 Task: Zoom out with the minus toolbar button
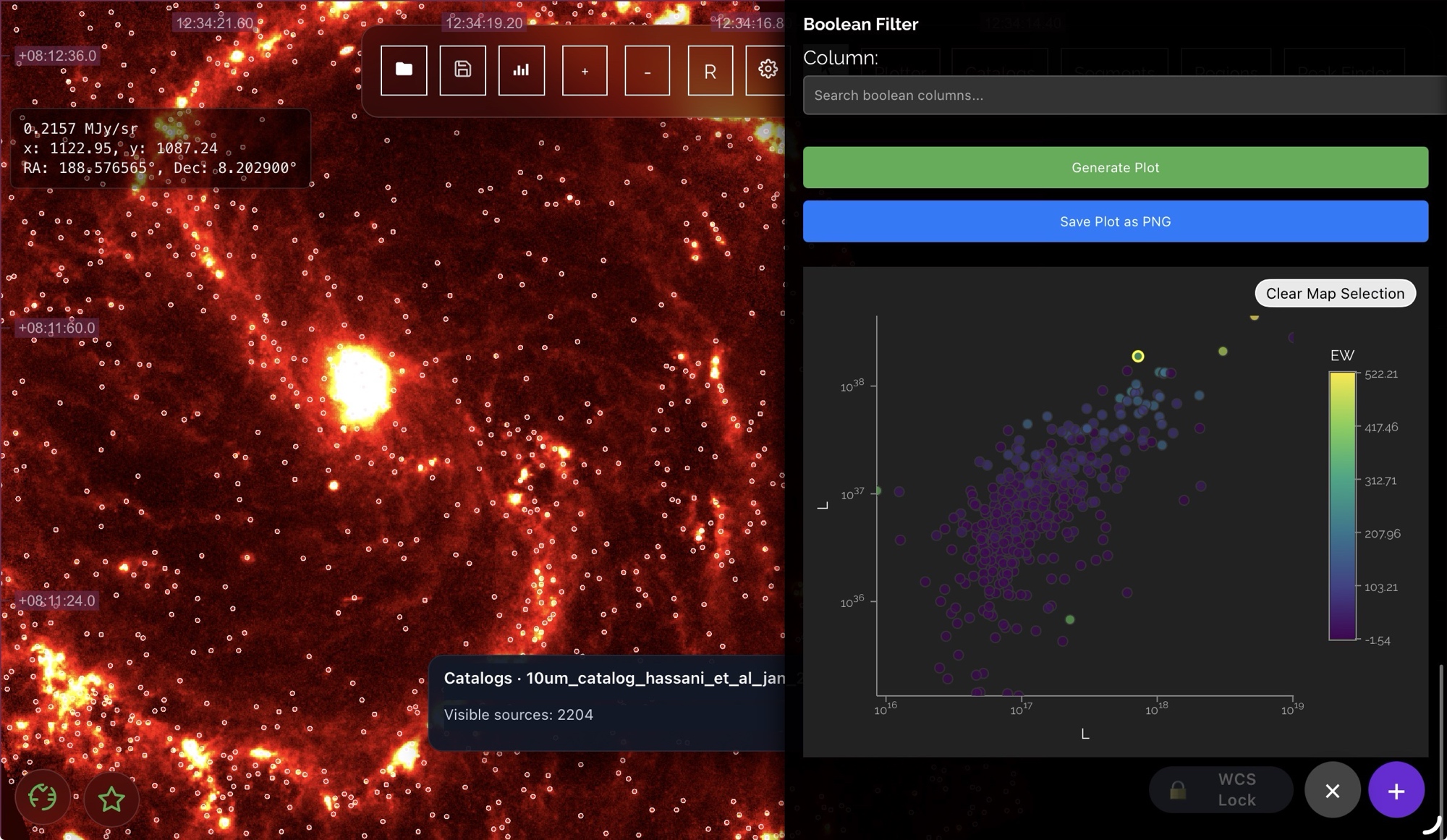647,70
